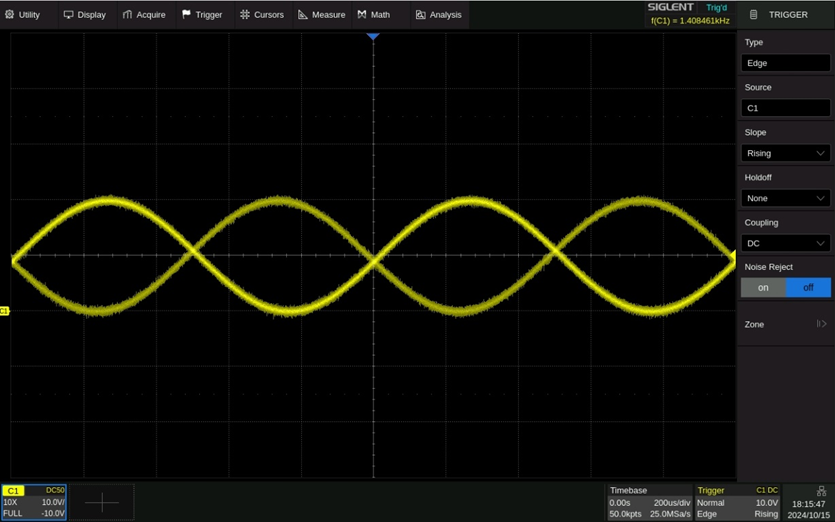Click the C1 channel ground level marker

tap(5, 312)
